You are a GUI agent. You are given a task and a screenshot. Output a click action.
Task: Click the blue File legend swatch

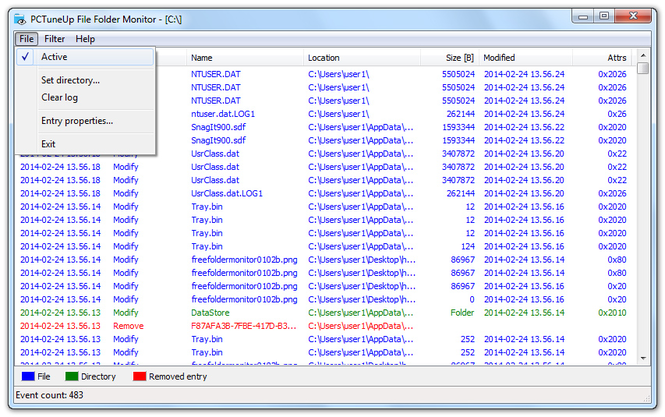click(28, 377)
